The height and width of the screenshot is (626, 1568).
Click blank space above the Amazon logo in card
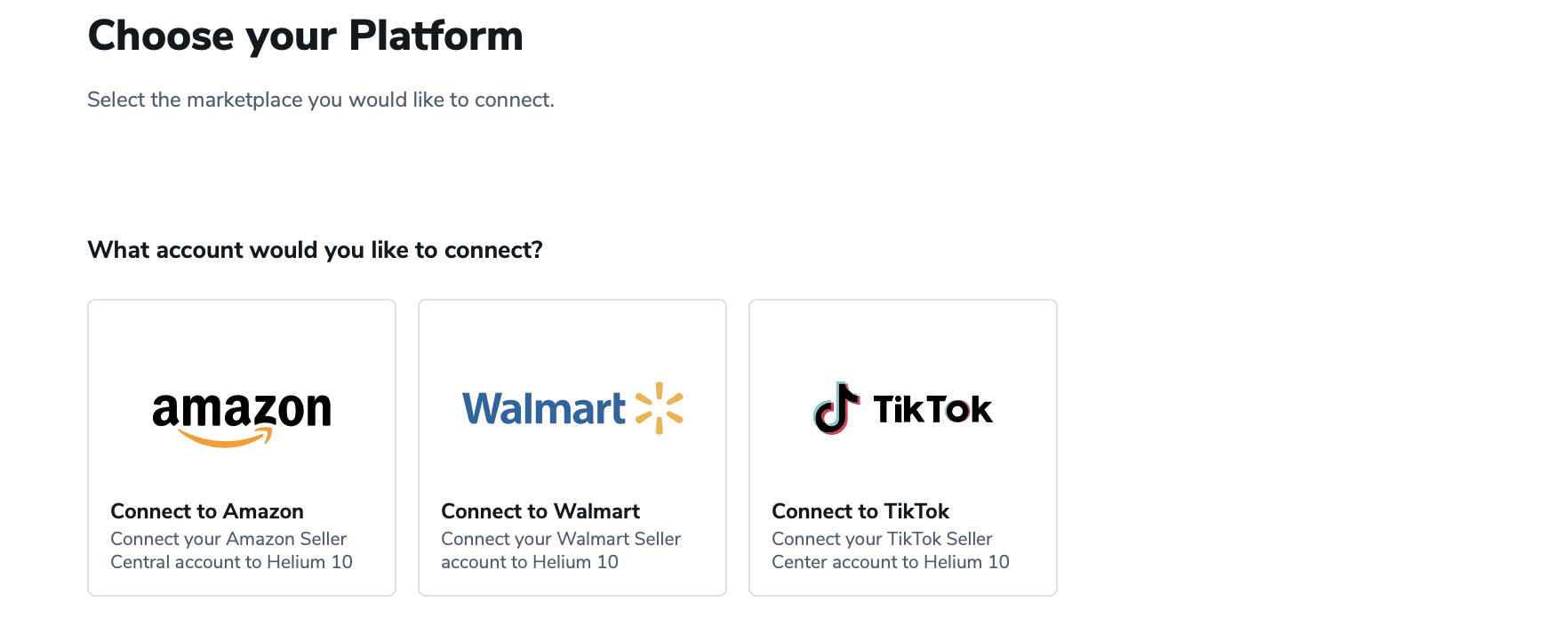242,342
